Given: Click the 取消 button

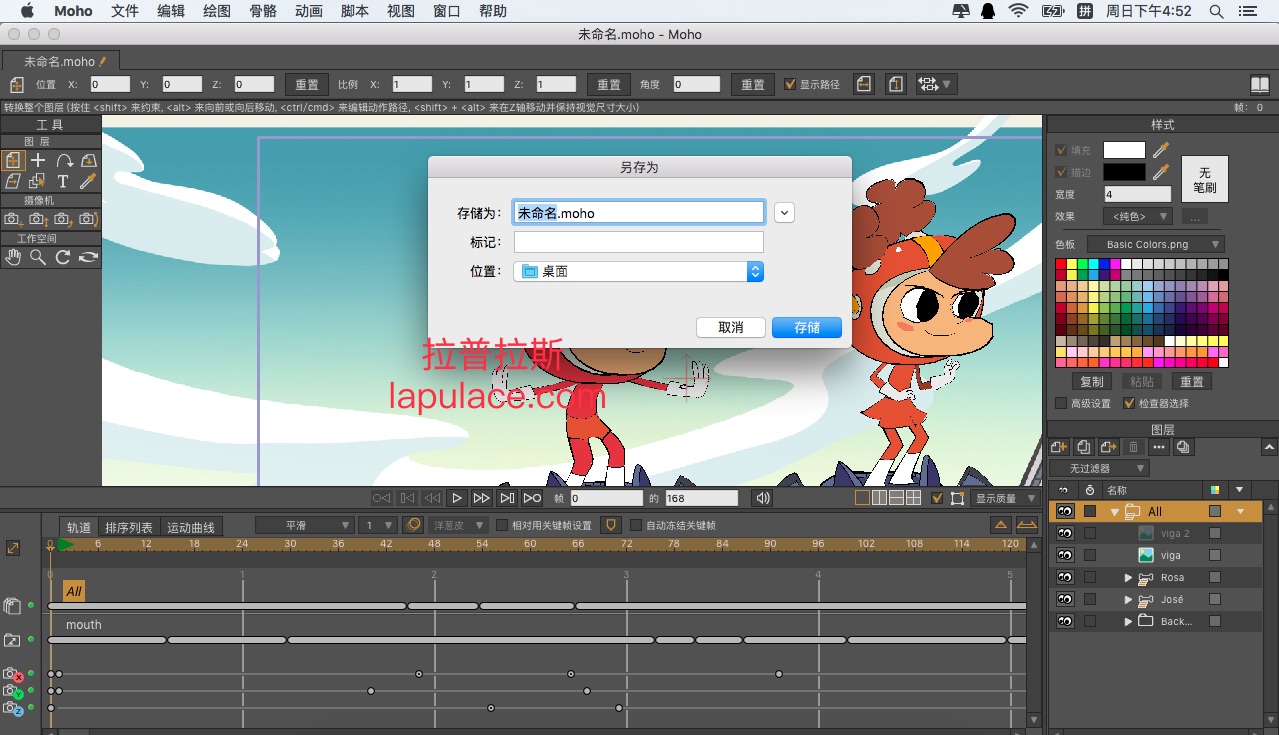Looking at the screenshot, I should 731,328.
